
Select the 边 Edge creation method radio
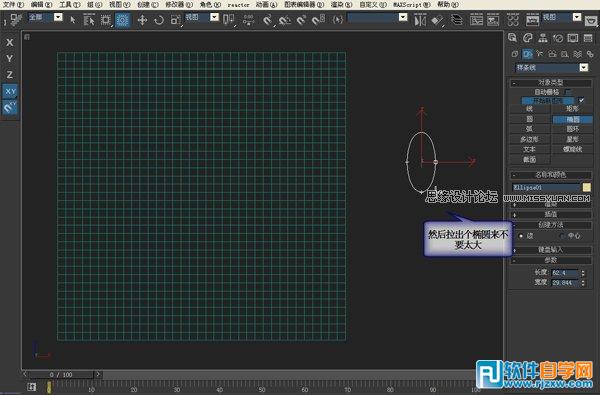point(520,236)
